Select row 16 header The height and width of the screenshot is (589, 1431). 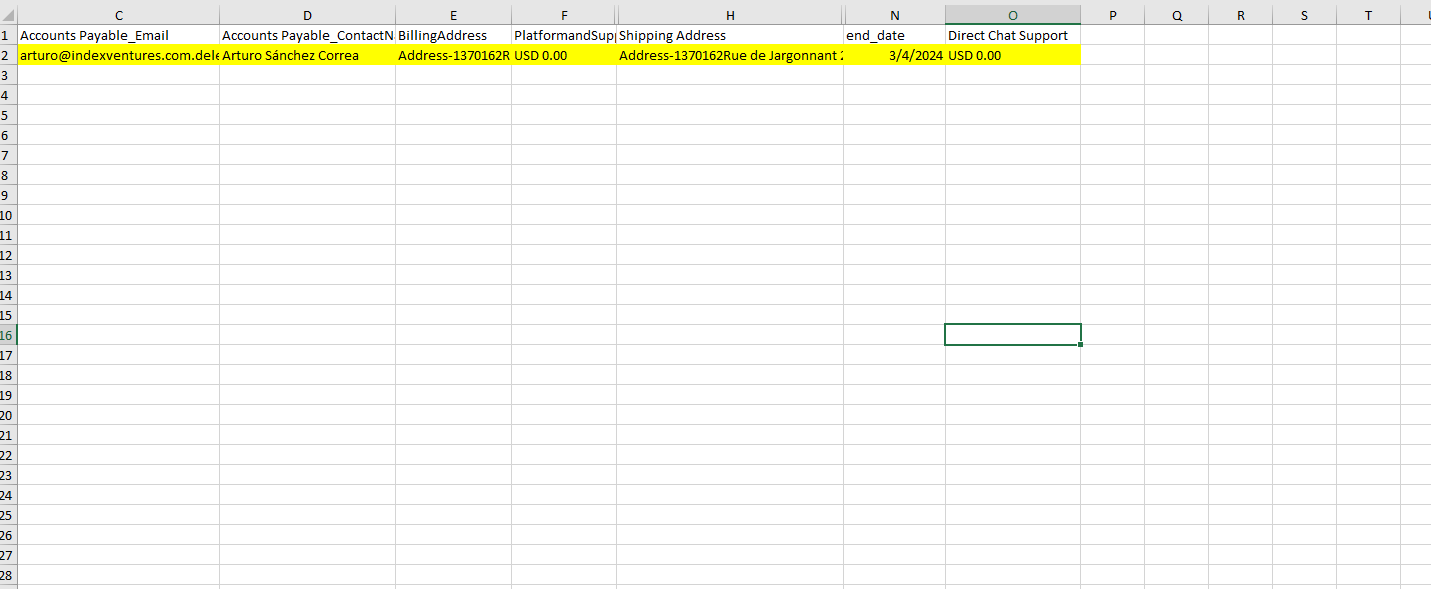8,335
